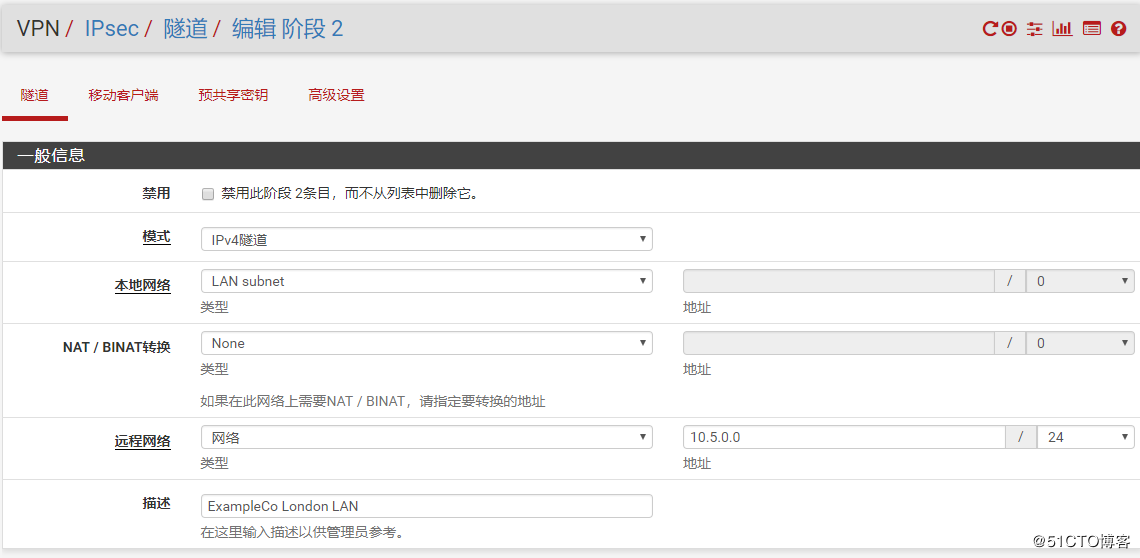Viewport: 1140px width, 558px height.
Task: Open the 模式 IPv4隧道 dropdown
Action: point(426,239)
